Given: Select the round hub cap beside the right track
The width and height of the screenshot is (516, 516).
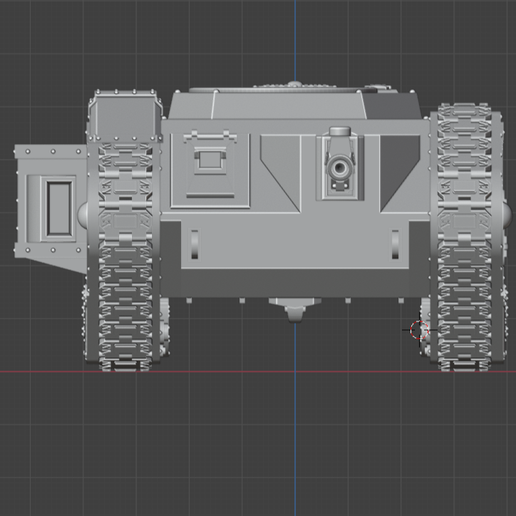Looking at the screenshot, I should [x=507, y=215].
